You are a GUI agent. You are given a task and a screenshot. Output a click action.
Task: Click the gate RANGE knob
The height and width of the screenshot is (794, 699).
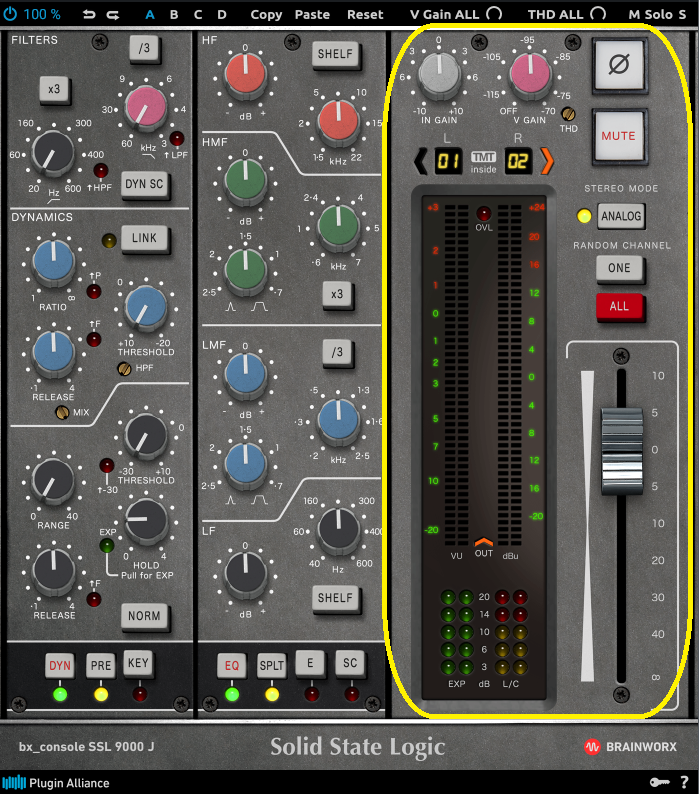pyautogui.click(x=53, y=481)
